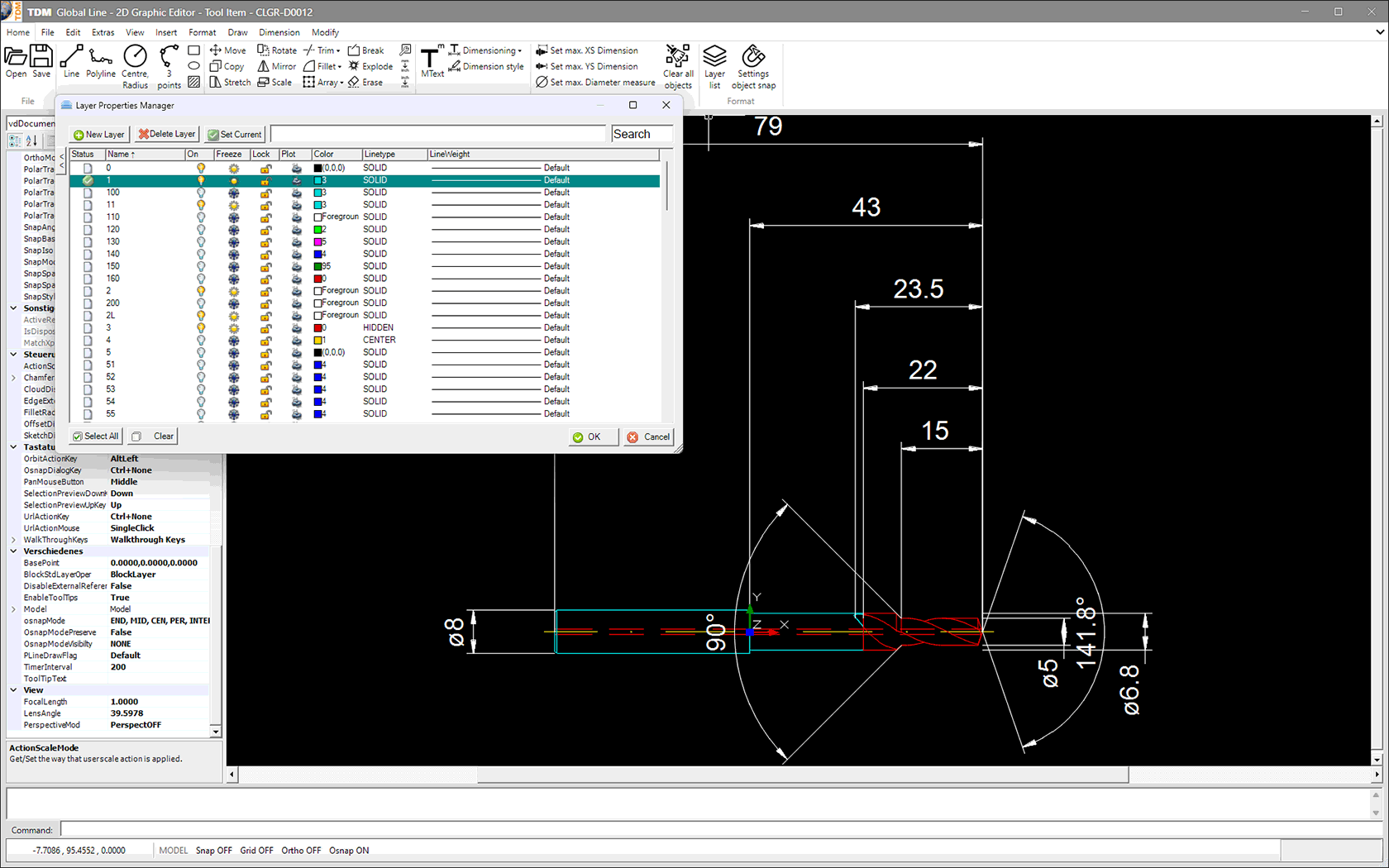Image resolution: width=1389 pixels, height=868 pixels.
Task: Click the Save icon
Action: [41, 62]
